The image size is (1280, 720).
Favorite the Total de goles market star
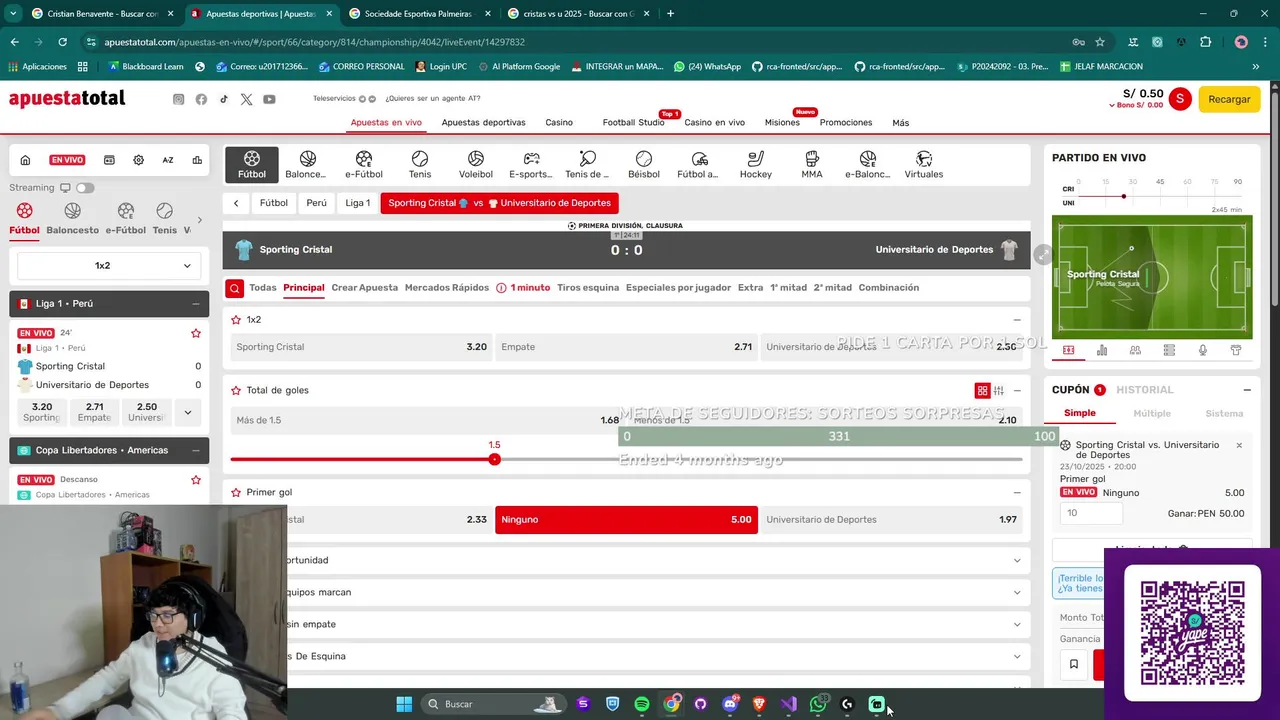236,391
